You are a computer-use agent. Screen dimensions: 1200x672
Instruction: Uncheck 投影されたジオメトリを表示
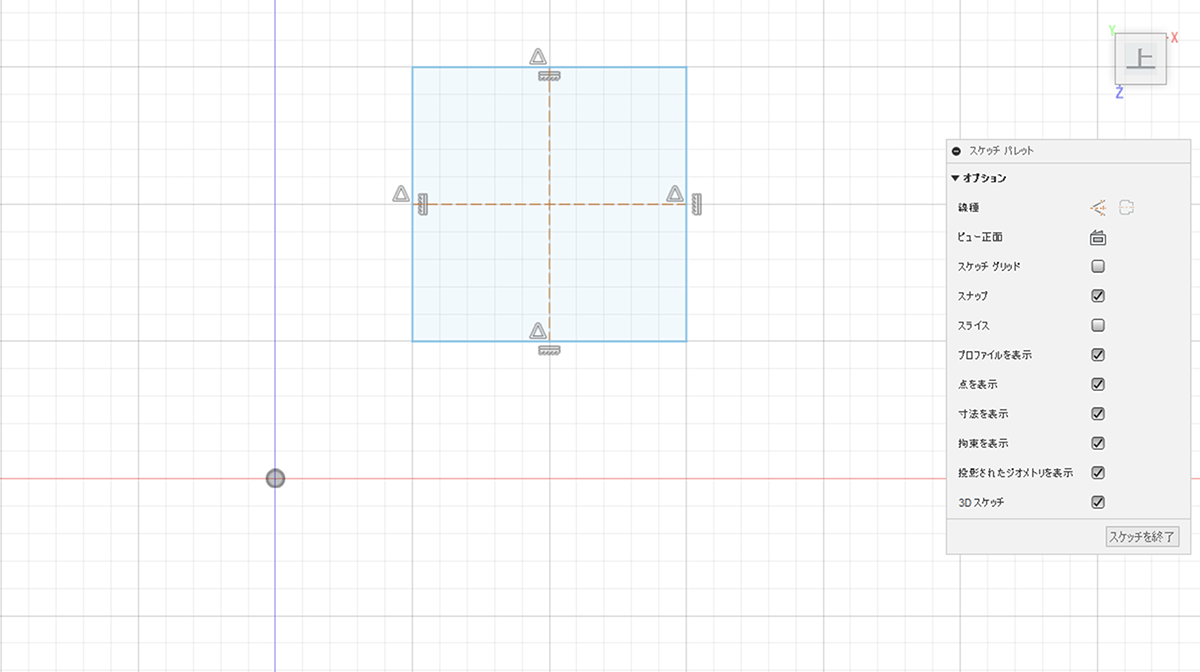pyautogui.click(x=1098, y=472)
